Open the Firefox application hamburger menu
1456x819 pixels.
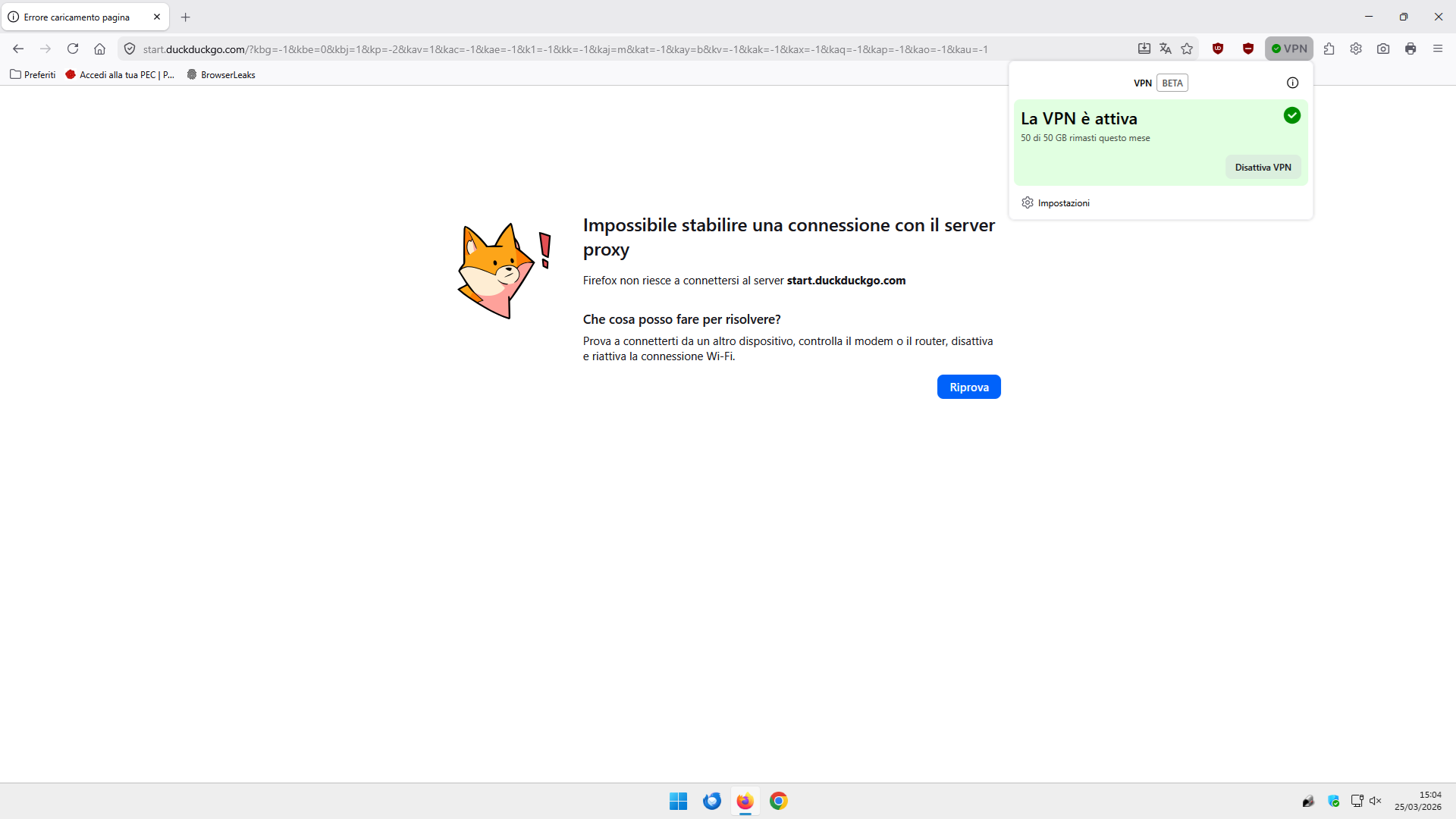point(1438,49)
